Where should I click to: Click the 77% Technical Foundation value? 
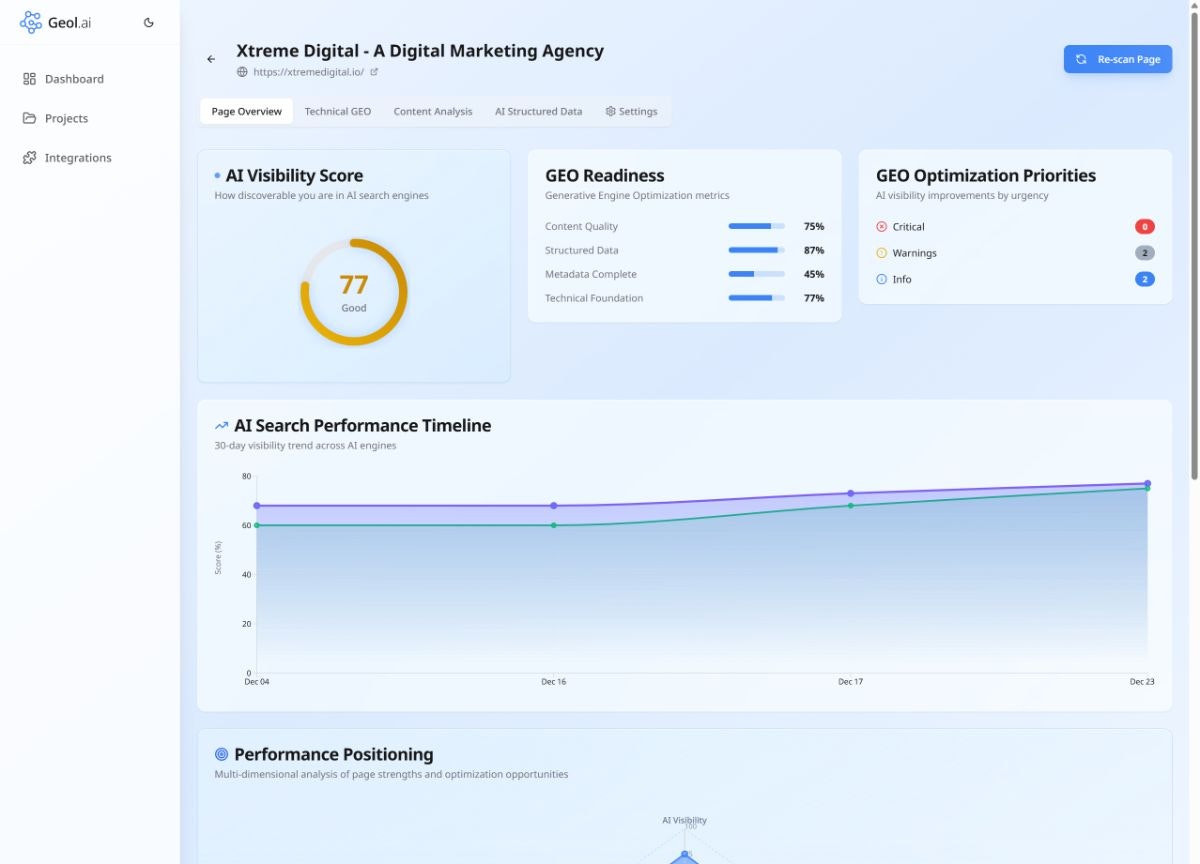pos(814,298)
